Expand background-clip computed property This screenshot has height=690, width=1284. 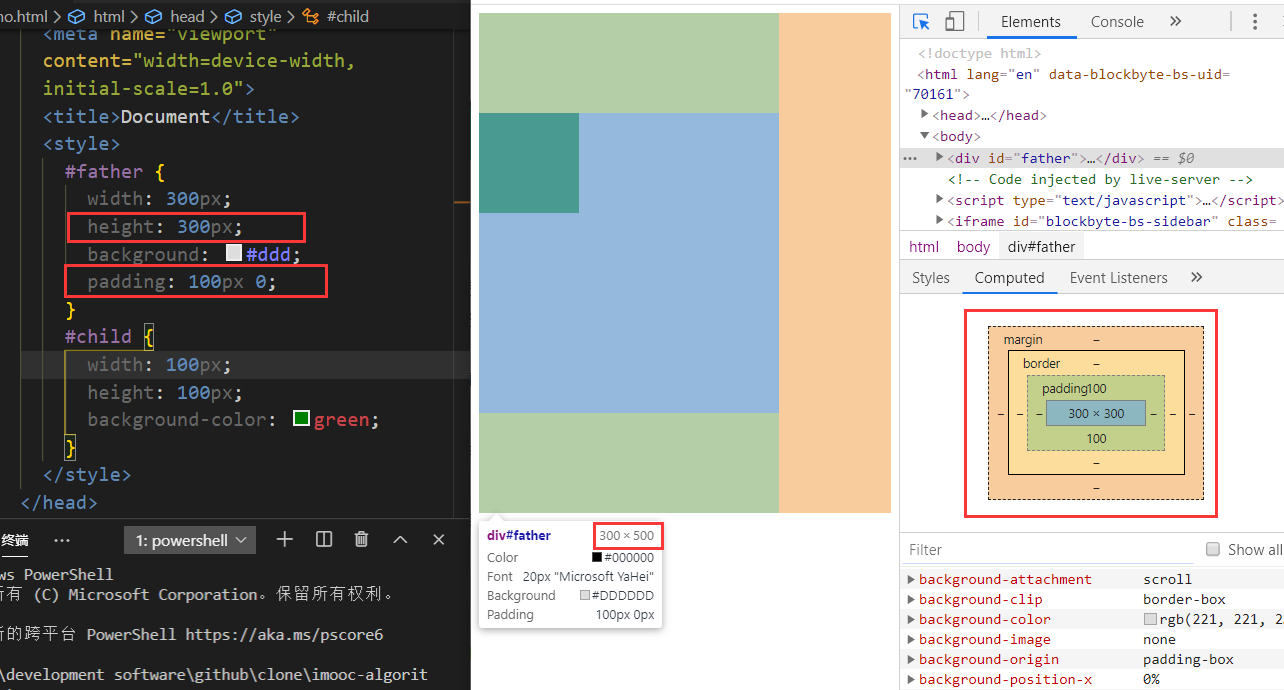[x=911, y=599]
